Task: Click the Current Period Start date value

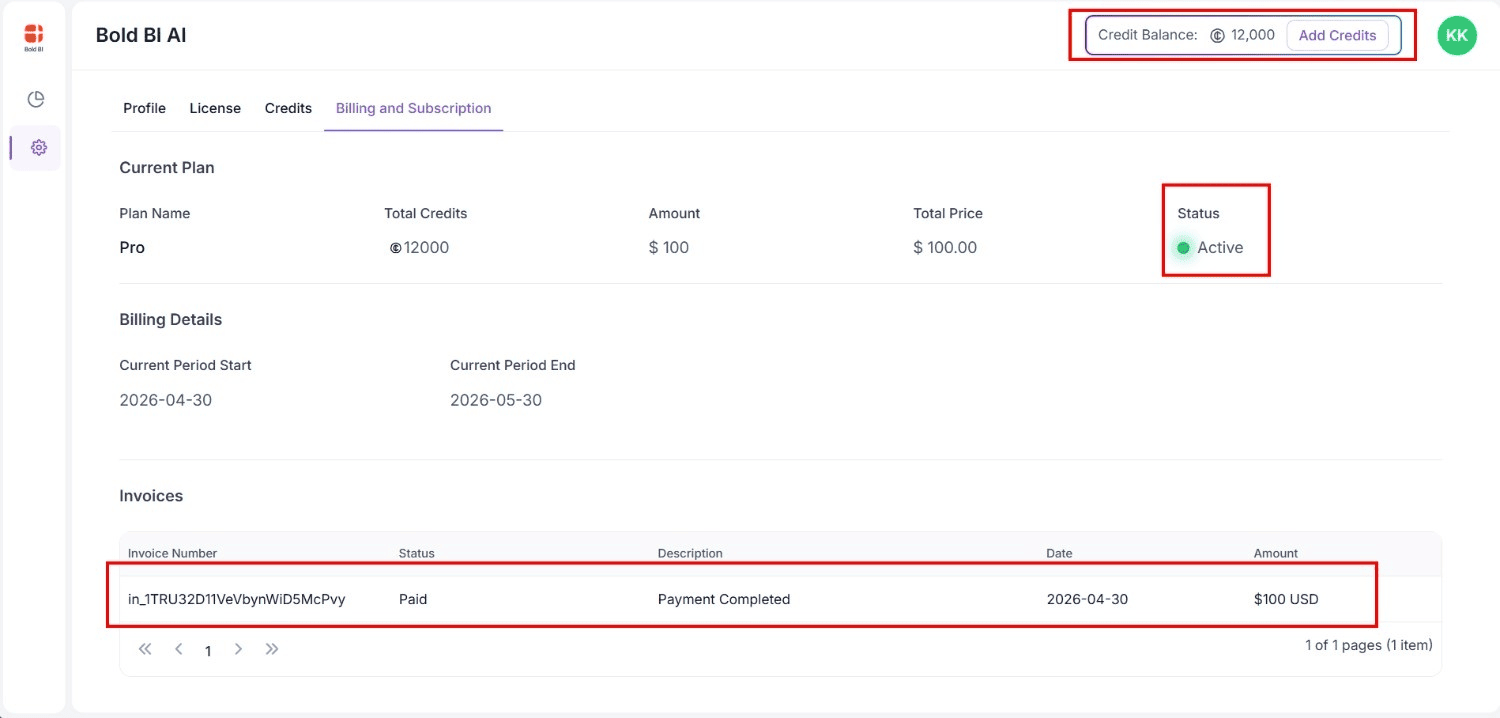Action: (x=166, y=400)
